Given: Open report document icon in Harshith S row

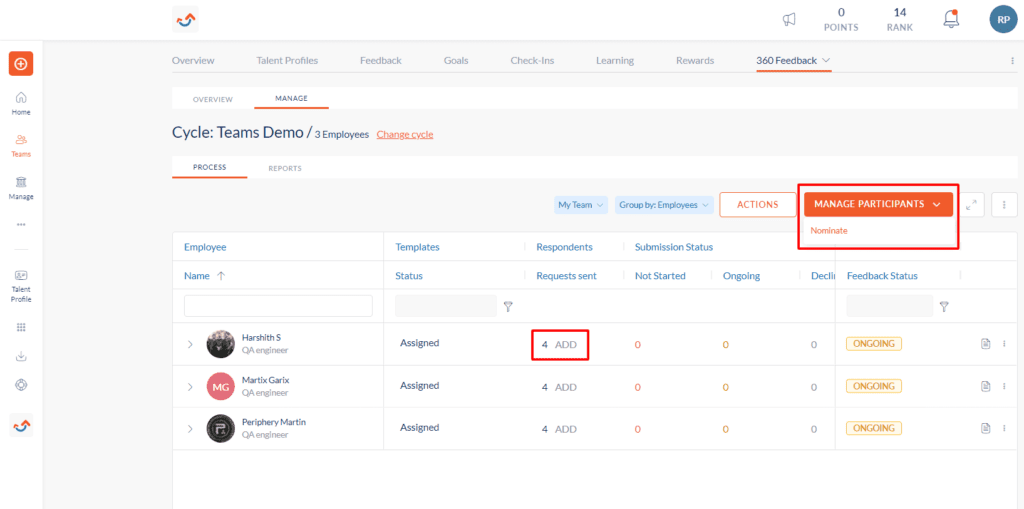Looking at the screenshot, I should (x=986, y=344).
